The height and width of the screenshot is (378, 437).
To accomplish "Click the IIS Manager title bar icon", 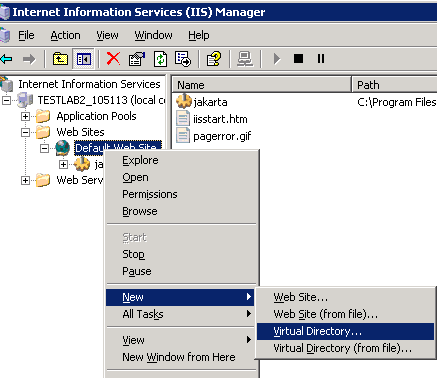I will pos(5,12).
